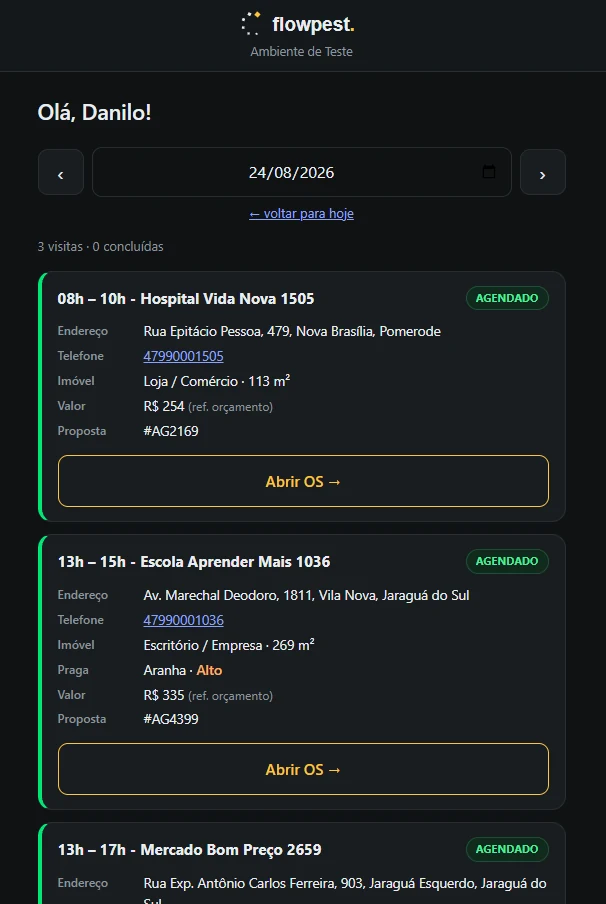
Task: Click the date field 24/08/2026
Action: pos(302,172)
